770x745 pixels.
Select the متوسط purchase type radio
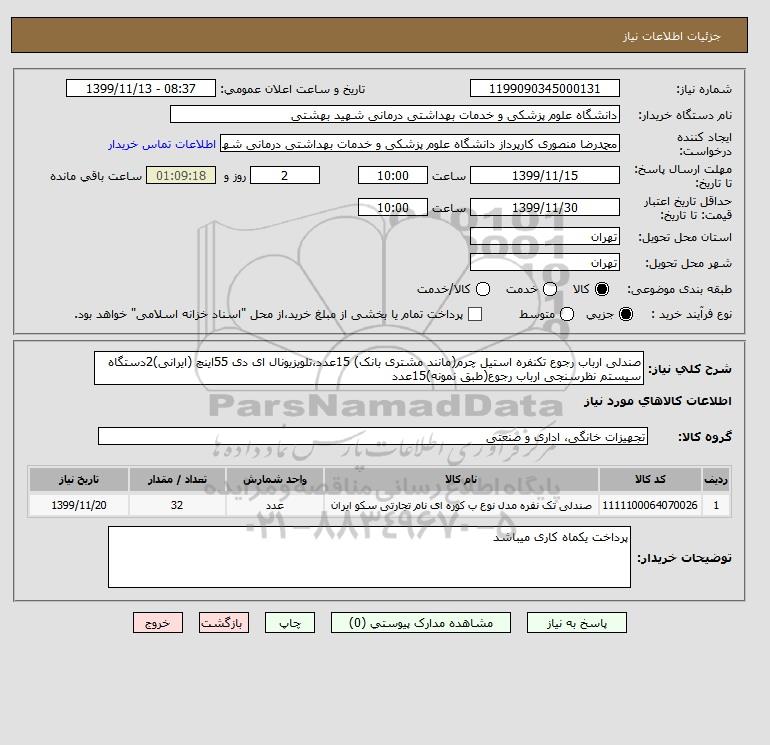(567, 314)
